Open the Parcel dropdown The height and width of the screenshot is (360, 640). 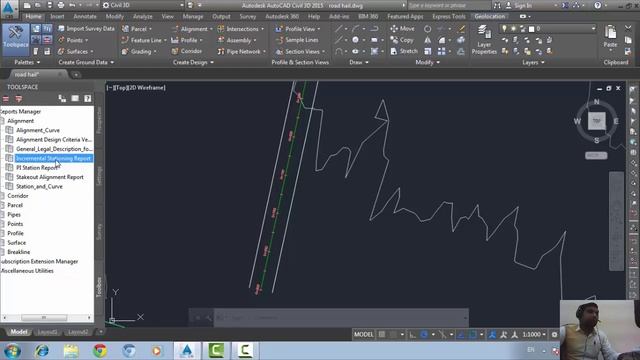click(x=137, y=29)
